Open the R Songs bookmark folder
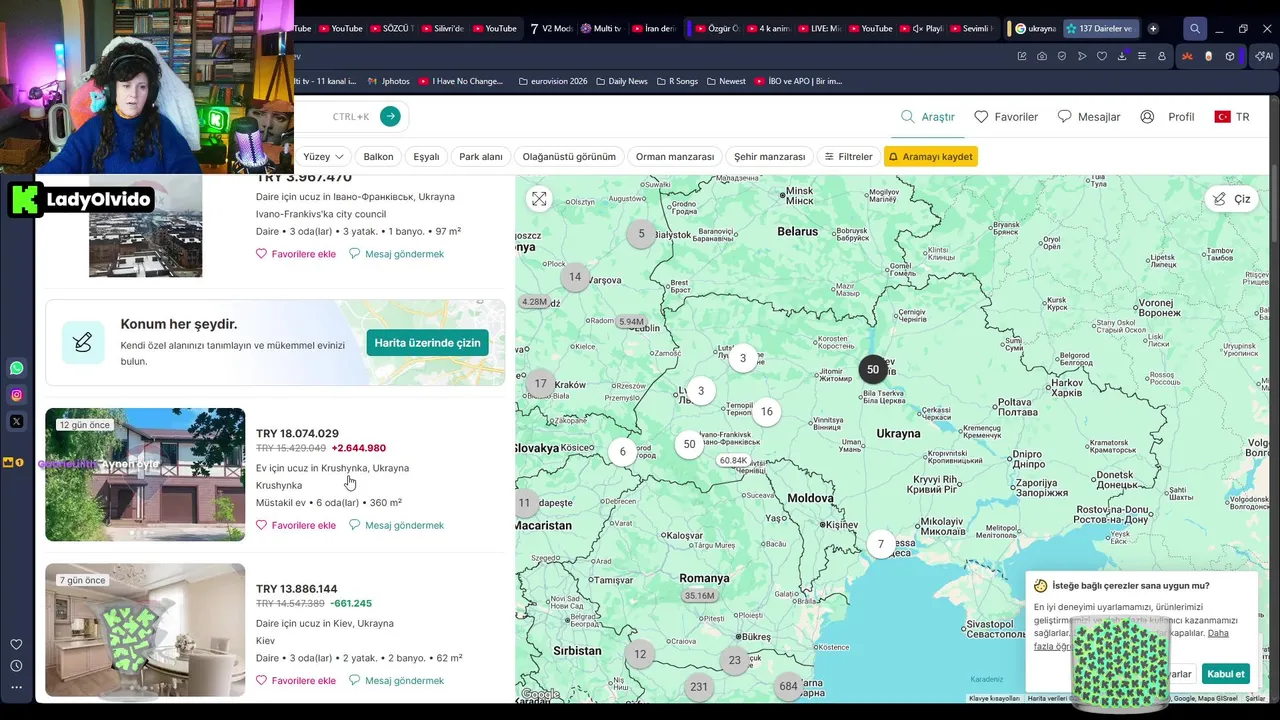The height and width of the screenshot is (720, 1280). [x=677, y=81]
